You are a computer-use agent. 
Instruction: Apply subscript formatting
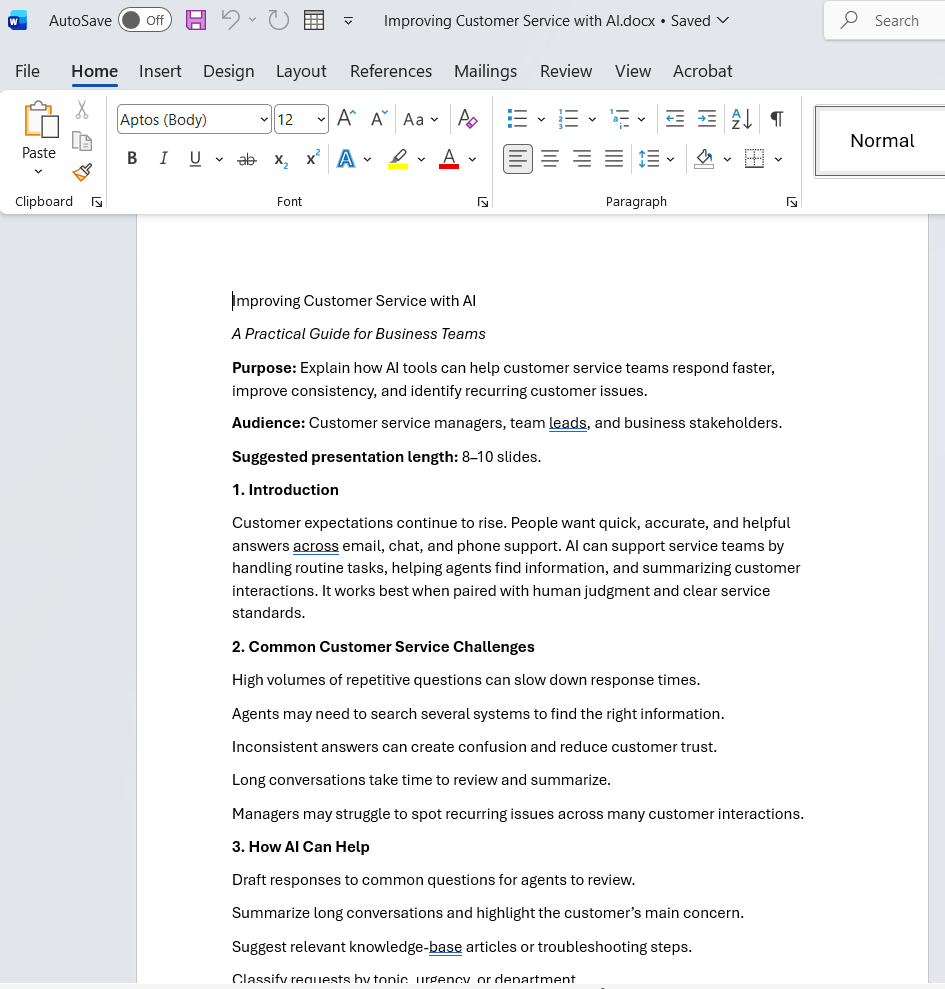click(x=281, y=160)
